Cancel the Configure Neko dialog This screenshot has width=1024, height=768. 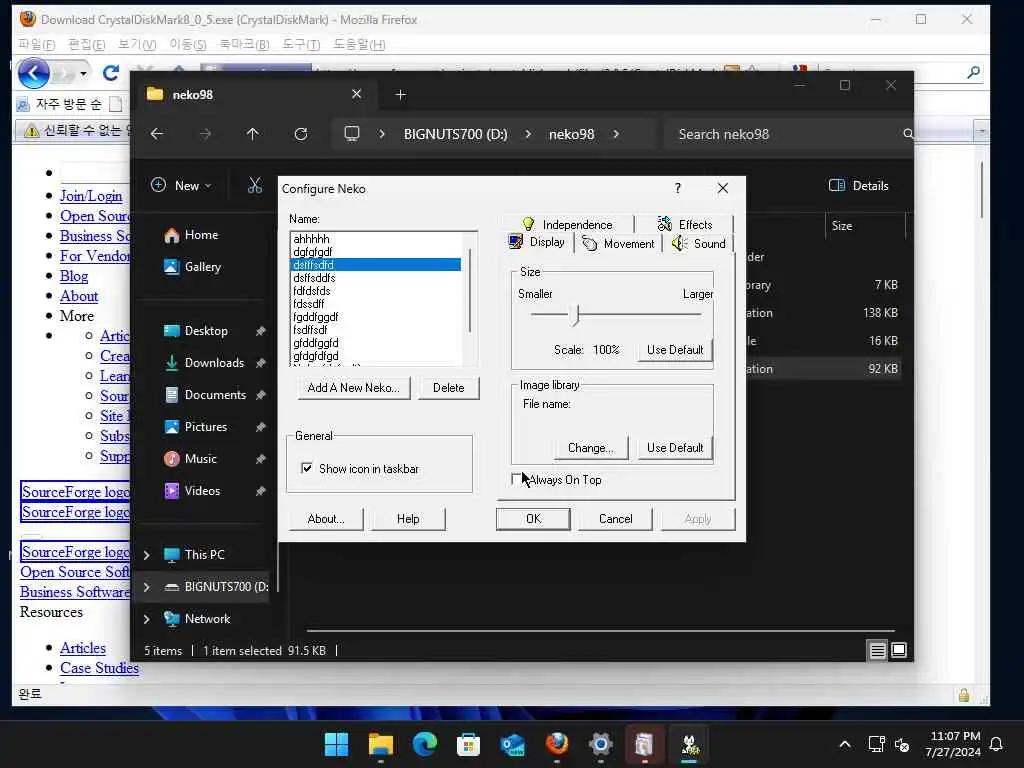tap(615, 519)
